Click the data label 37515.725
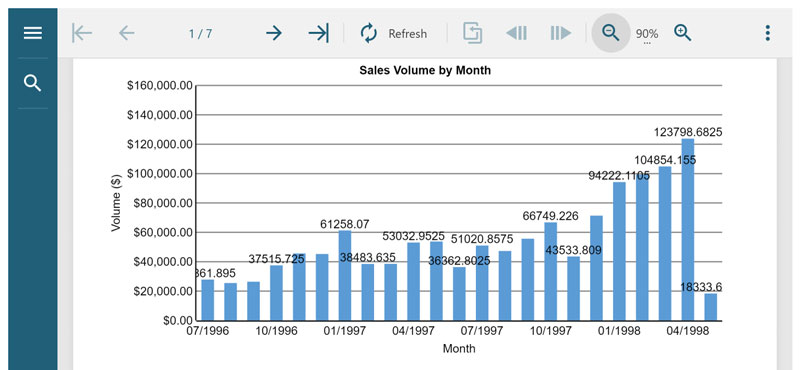800x370 pixels. click(x=277, y=259)
